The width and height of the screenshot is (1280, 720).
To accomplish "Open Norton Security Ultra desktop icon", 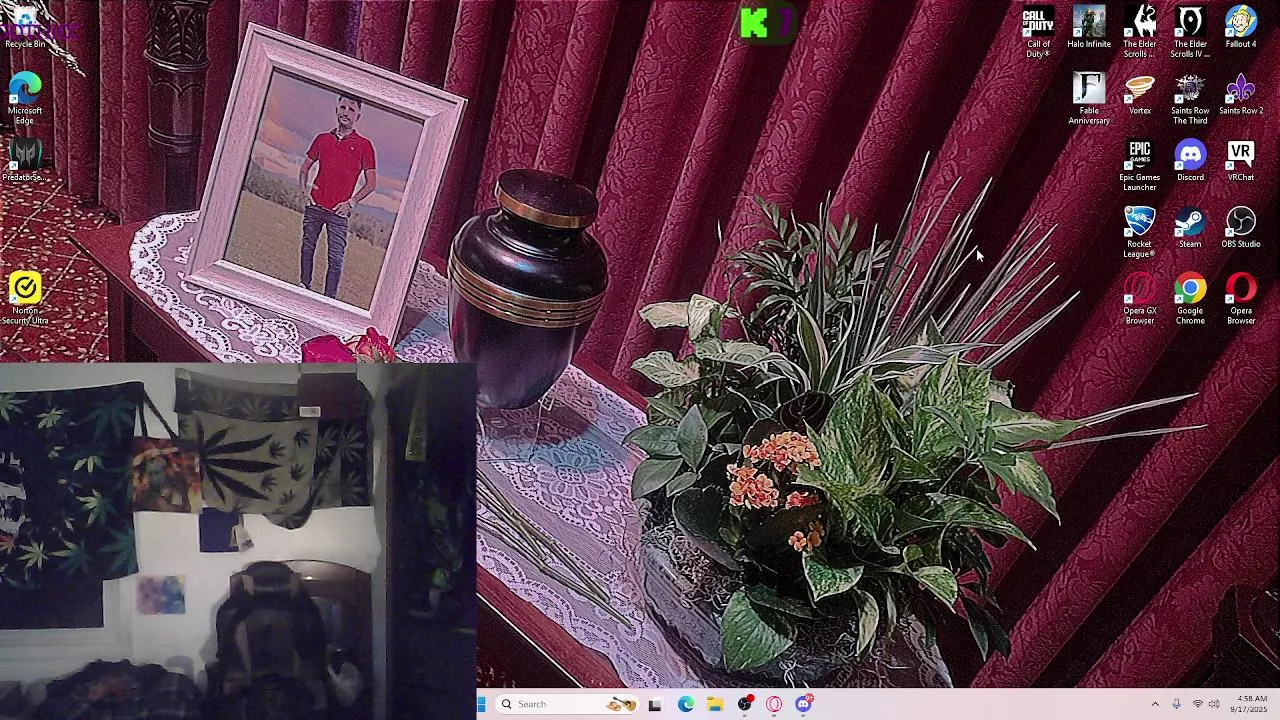I will pos(25,299).
